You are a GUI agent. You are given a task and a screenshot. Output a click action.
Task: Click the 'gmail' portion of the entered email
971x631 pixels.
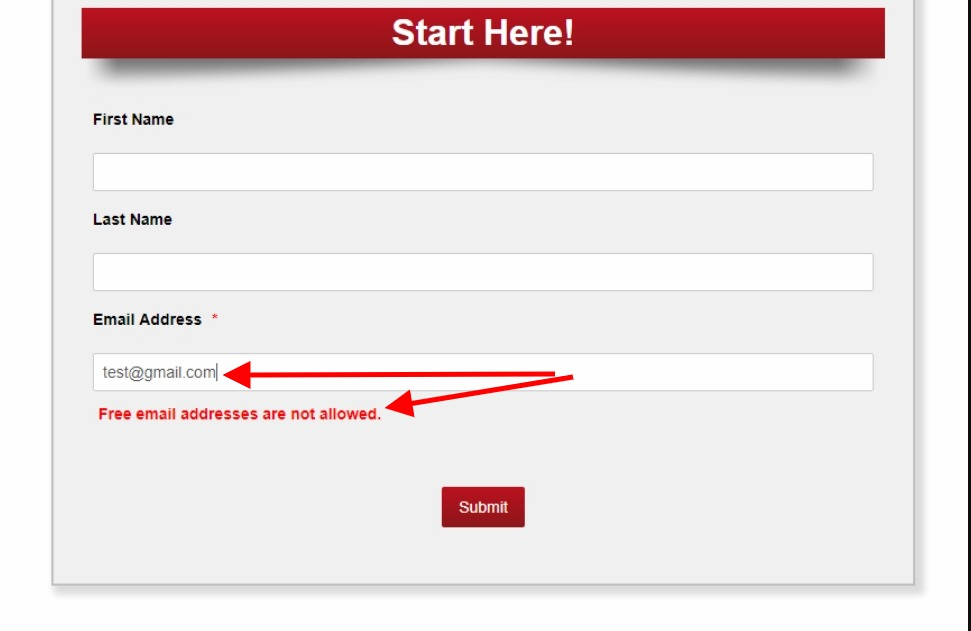tap(163, 373)
